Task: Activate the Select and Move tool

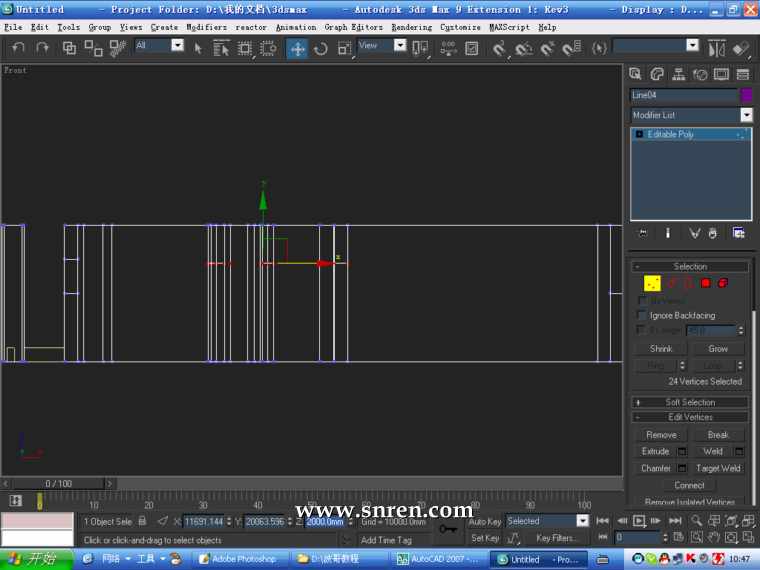Action: click(297, 48)
